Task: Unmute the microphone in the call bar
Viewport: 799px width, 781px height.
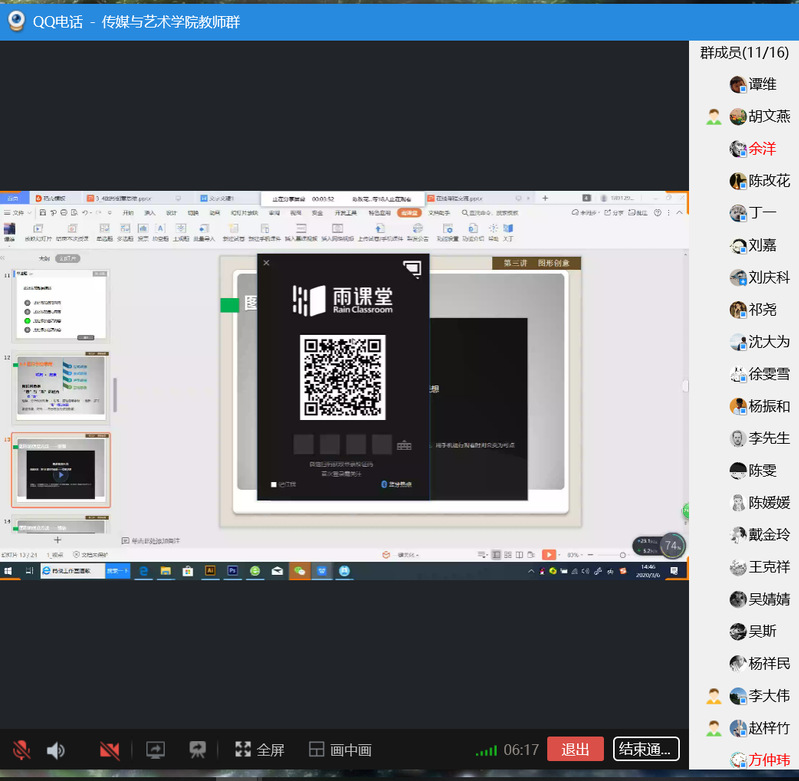Action: (21, 749)
